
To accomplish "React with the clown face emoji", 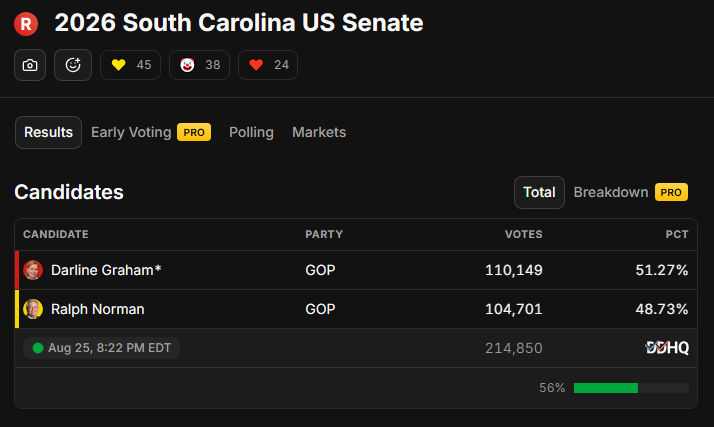I will tap(199, 65).
